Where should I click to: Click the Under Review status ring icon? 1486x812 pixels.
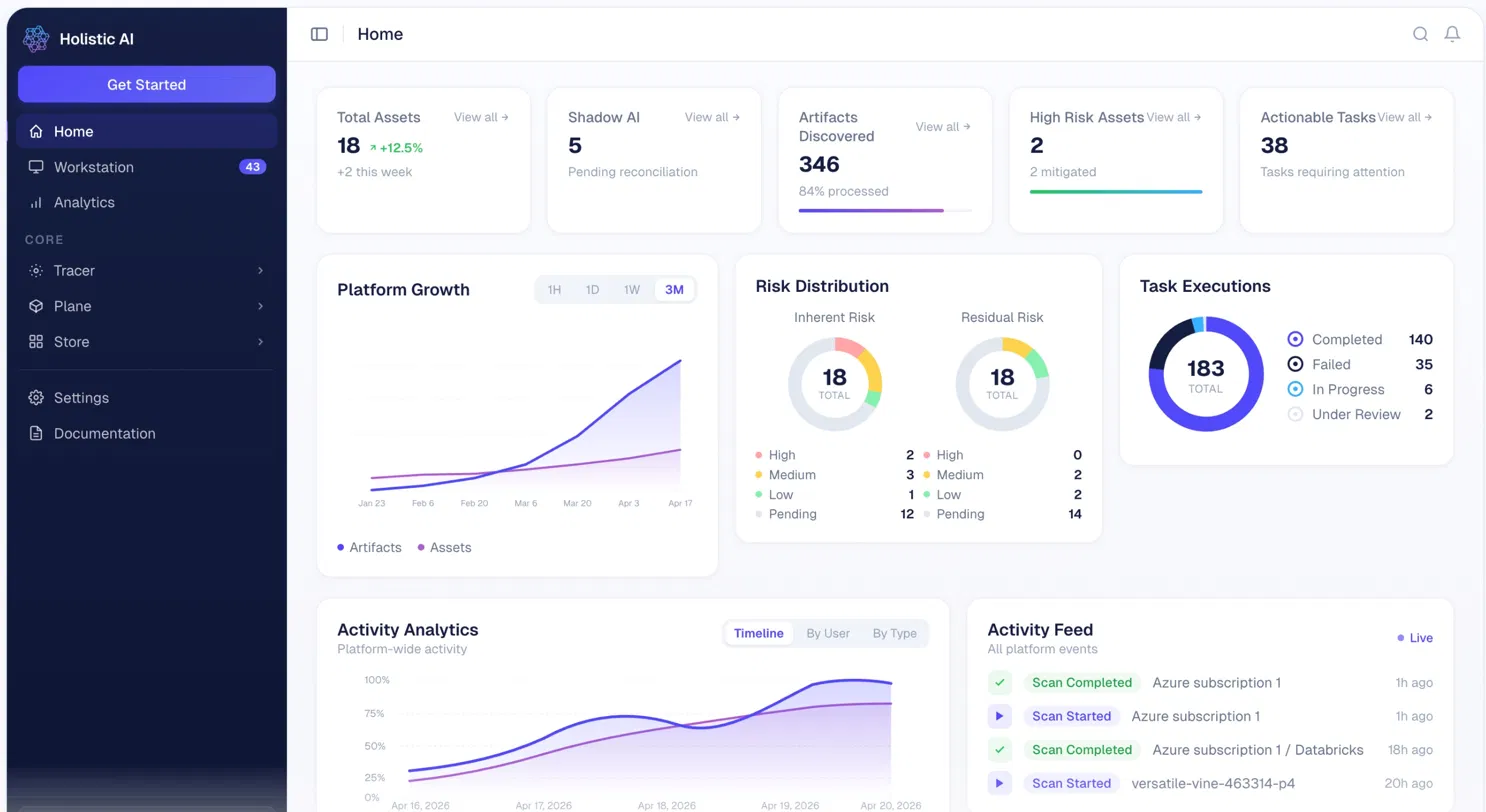coord(1295,414)
